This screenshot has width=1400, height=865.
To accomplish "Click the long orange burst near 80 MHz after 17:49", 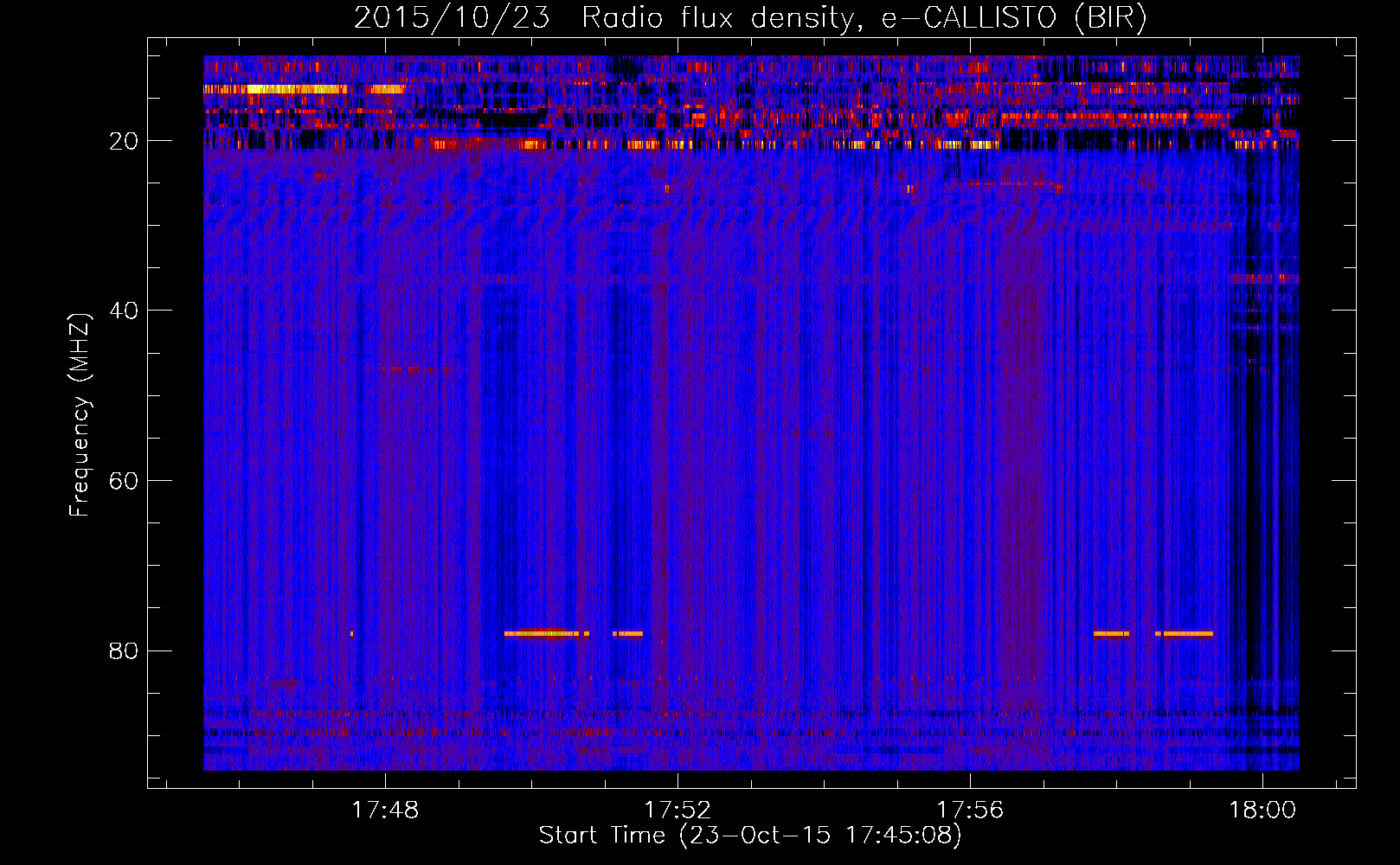I will [x=542, y=633].
